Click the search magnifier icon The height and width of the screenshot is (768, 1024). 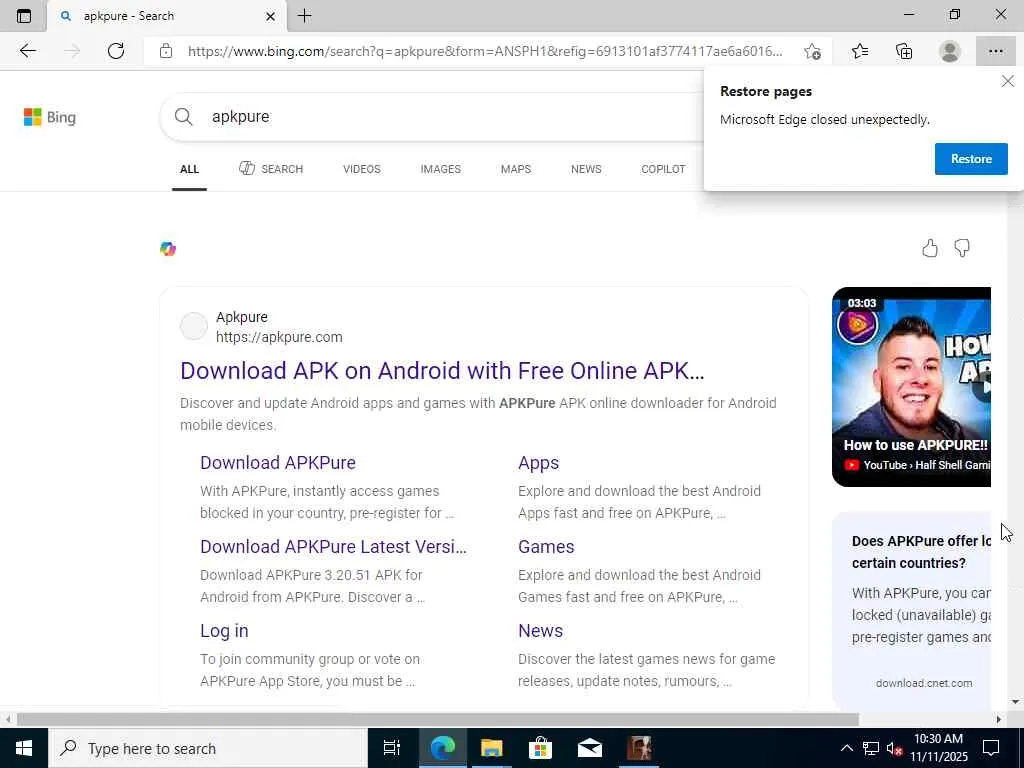pos(184,117)
